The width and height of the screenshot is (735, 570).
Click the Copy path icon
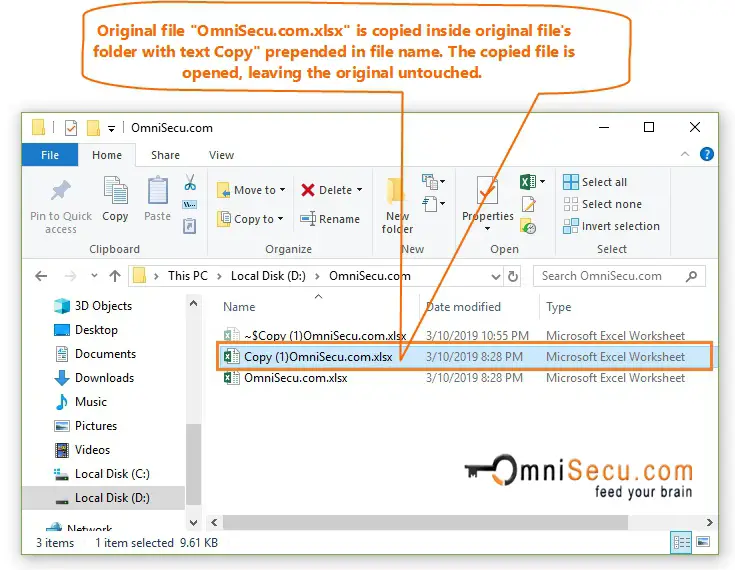[x=189, y=204]
